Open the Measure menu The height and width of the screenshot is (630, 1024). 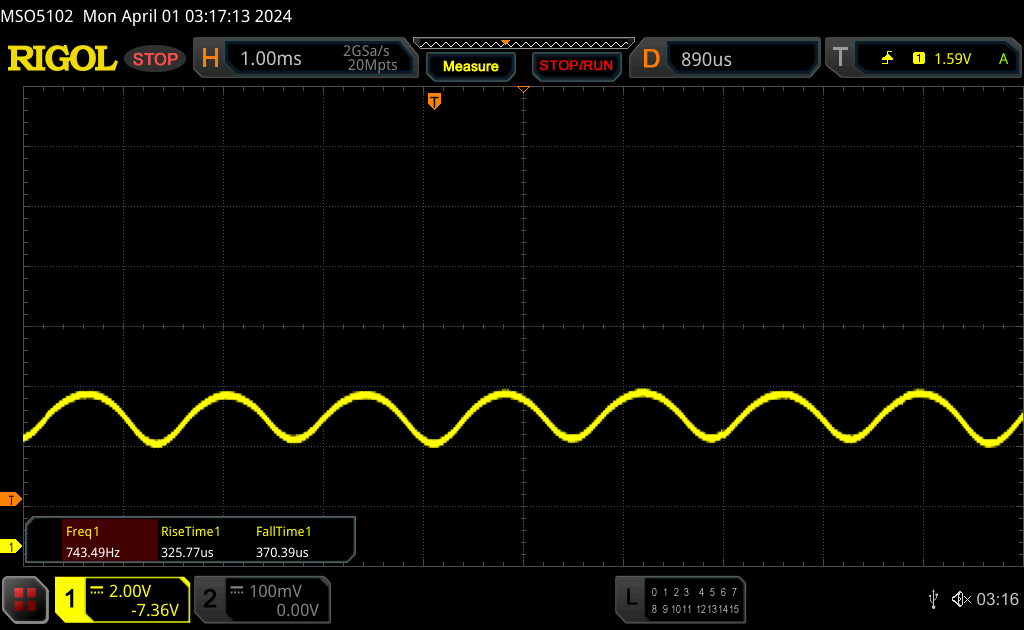coord(471,66)
